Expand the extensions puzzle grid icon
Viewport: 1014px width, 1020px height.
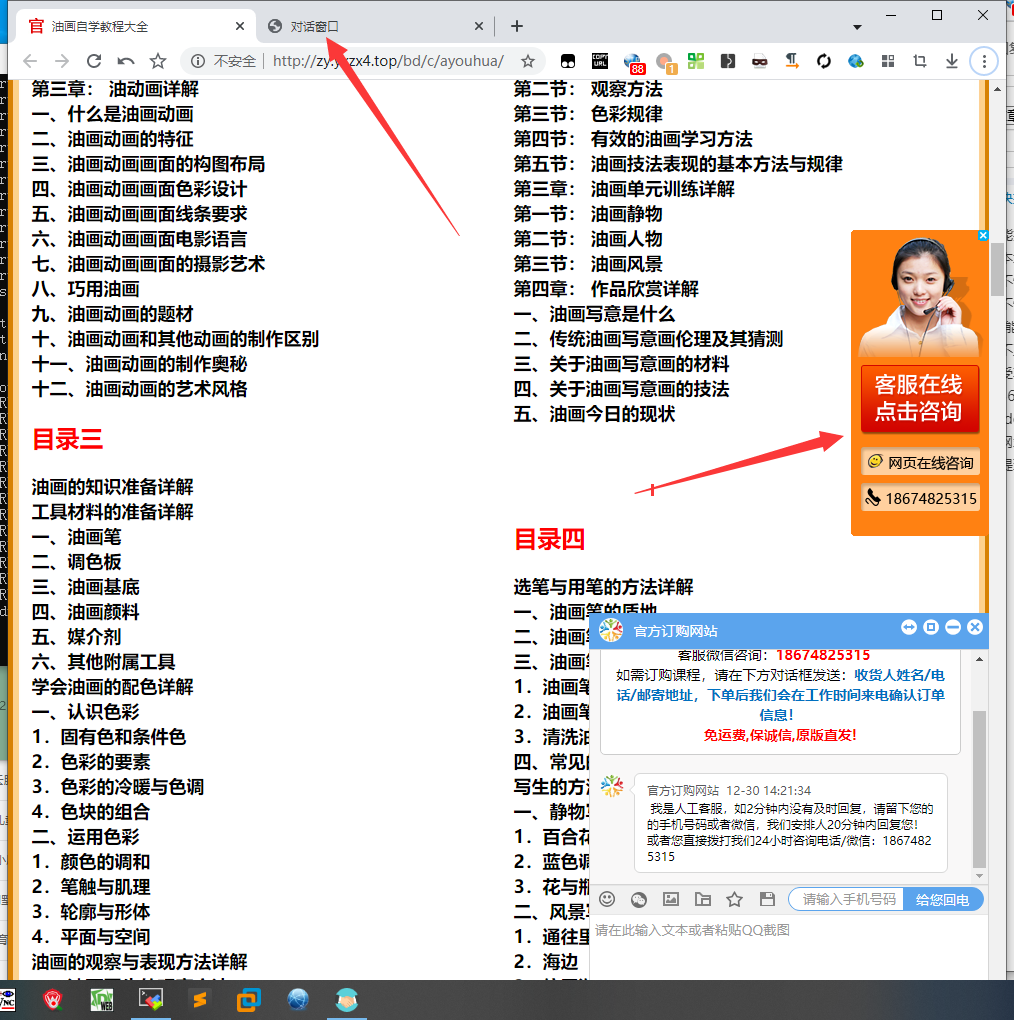click(x=886, y=61)
